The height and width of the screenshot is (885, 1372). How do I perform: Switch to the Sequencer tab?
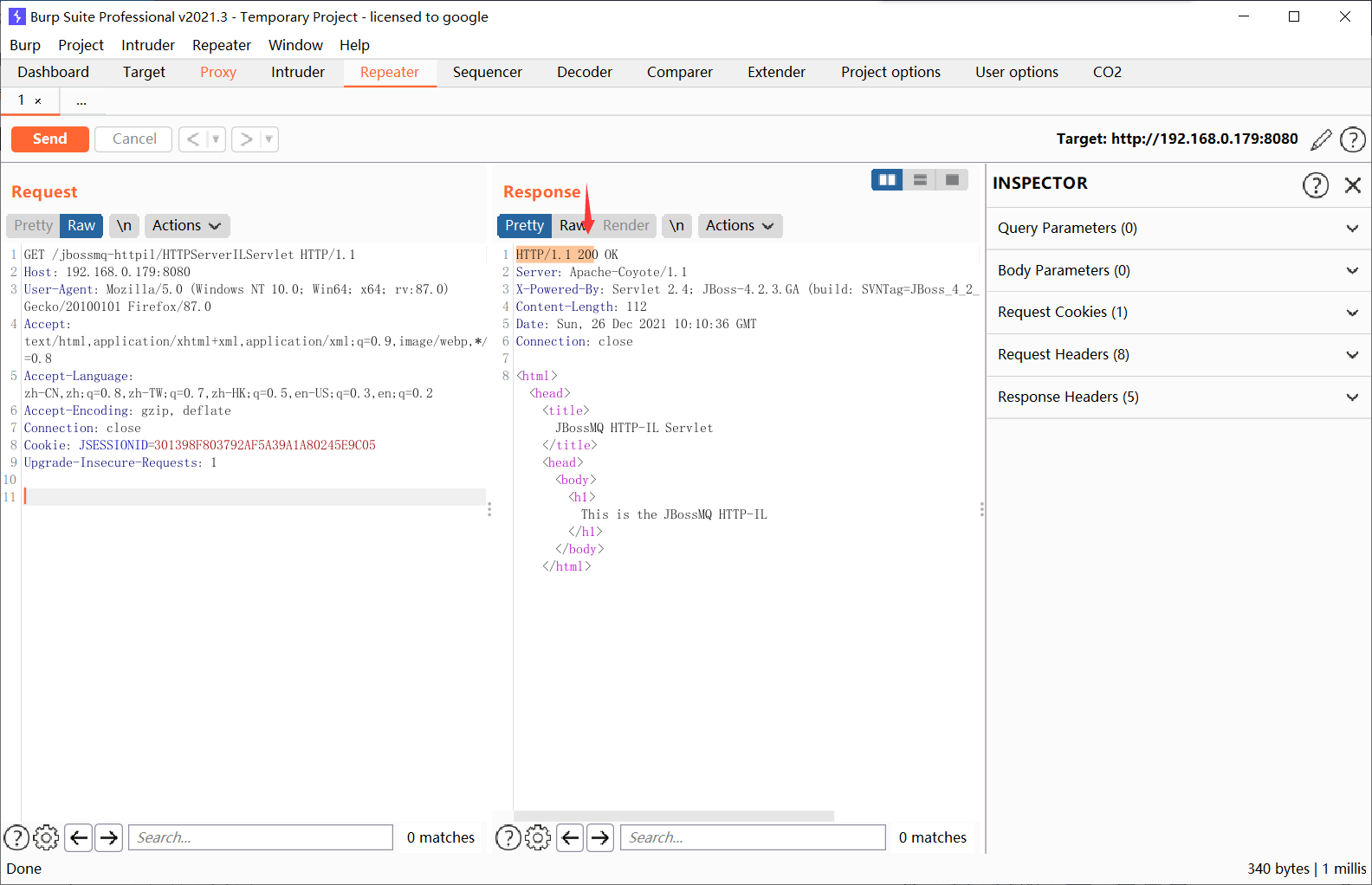[488, 72]
